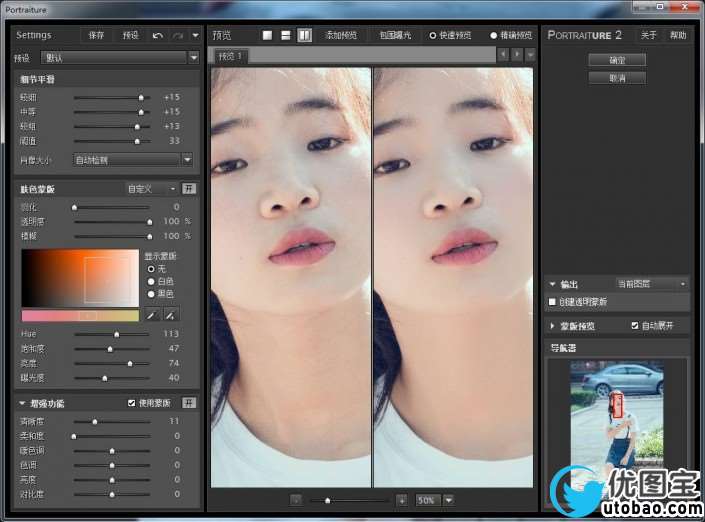Click the zoom in plus button
This screenshot has height=522, width=705.
click(x=401, y=499)
